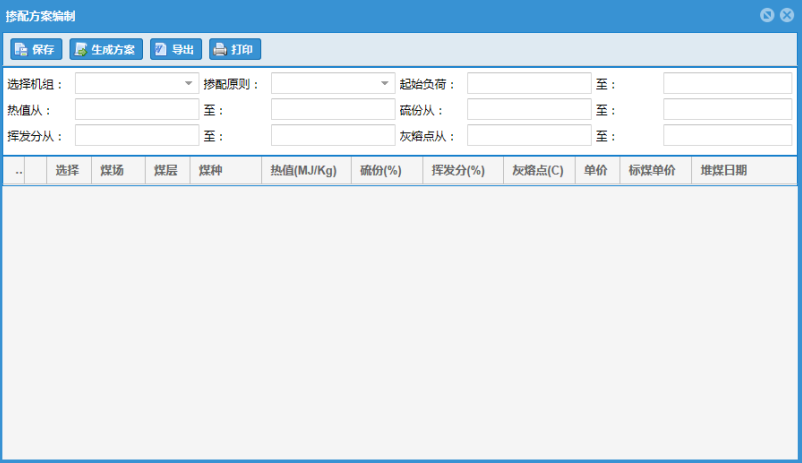This screenshot has height=463, width=802.
Task: Open the 选择机组 dropdown
Action: coord(137,83)
